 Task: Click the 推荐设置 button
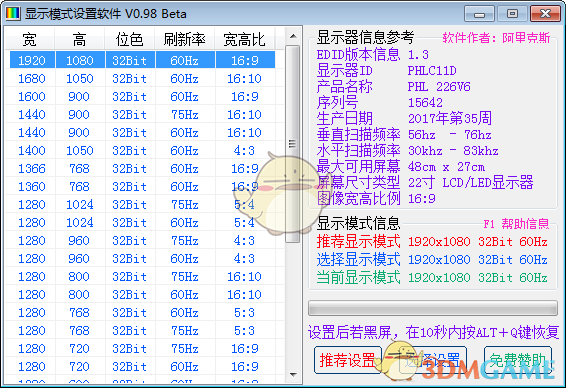point(348,360)
